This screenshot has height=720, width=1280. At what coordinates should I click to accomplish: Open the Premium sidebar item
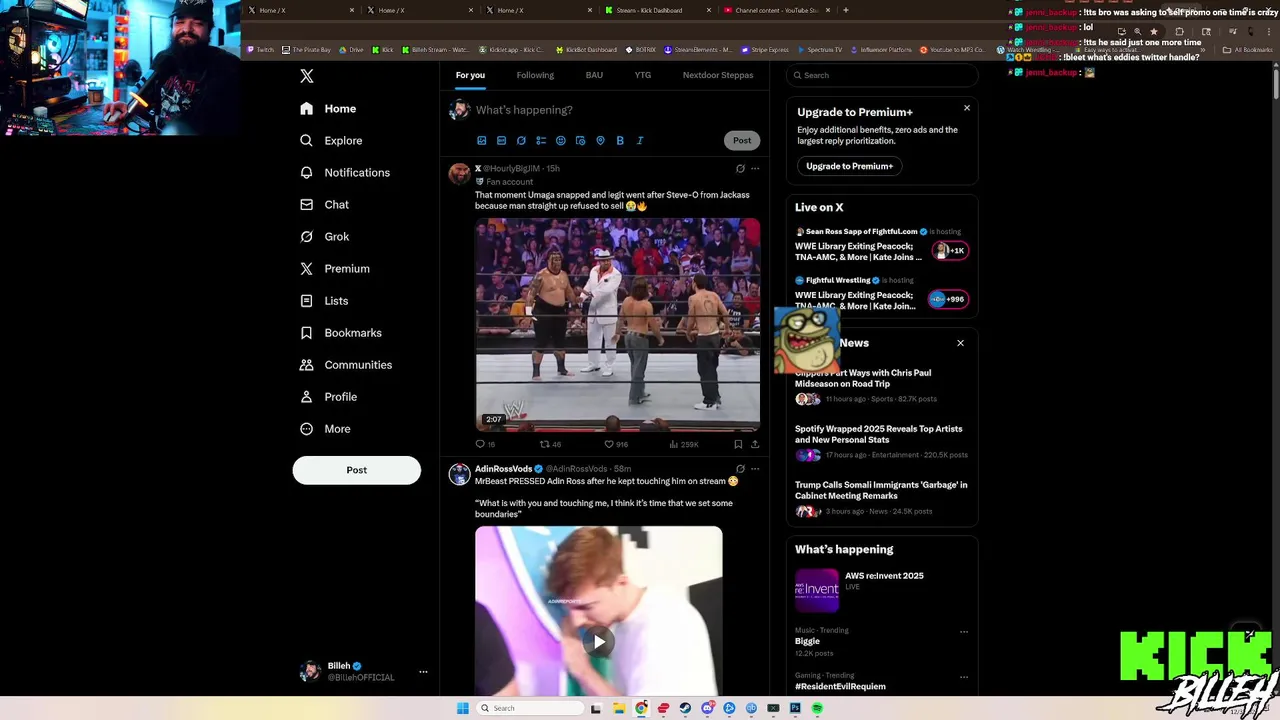[x=335, y=268]
